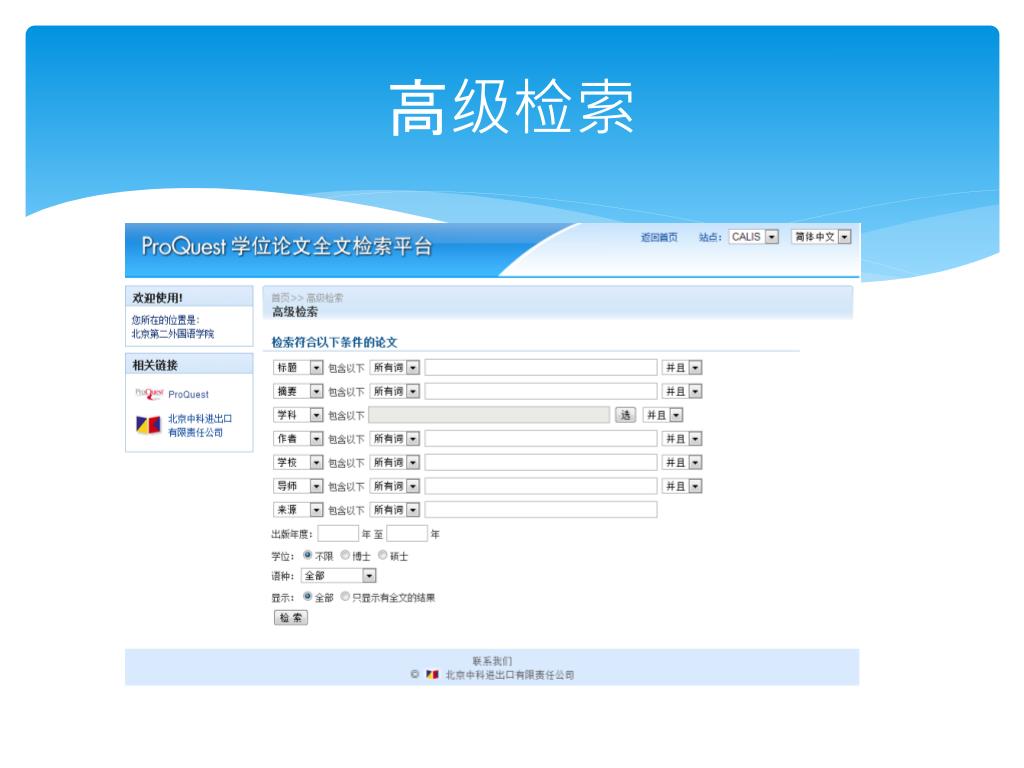
Task: Open 并且 operator dropdown in the 学科 row
Action: [664, 415]
